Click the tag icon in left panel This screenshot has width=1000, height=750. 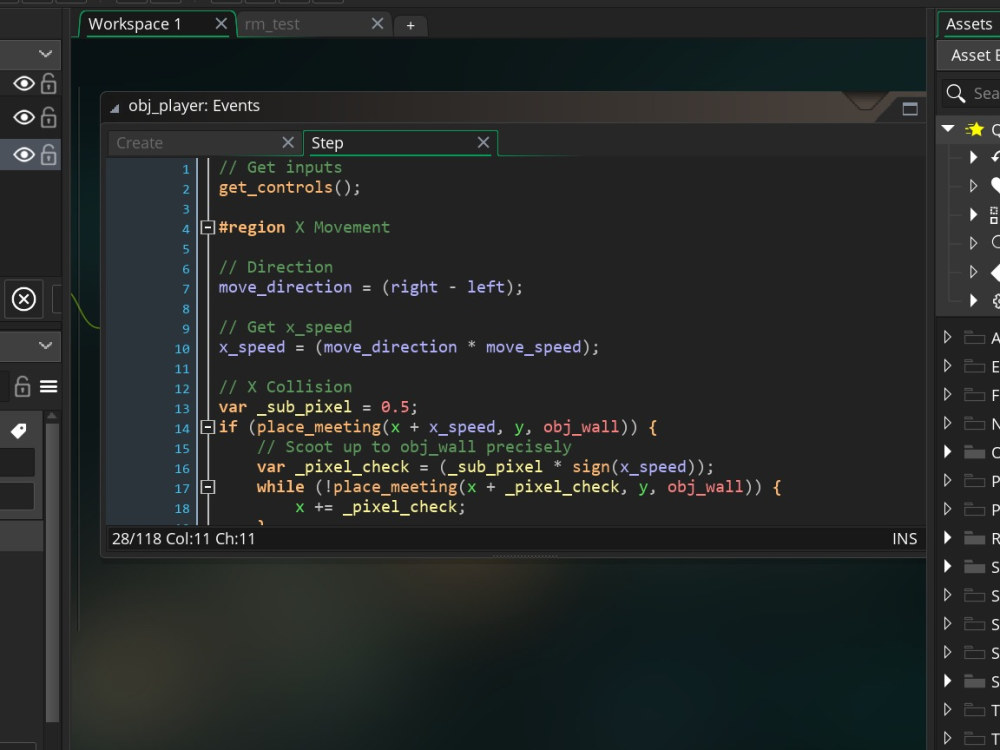pyautogui.click(x=18, y=431)
